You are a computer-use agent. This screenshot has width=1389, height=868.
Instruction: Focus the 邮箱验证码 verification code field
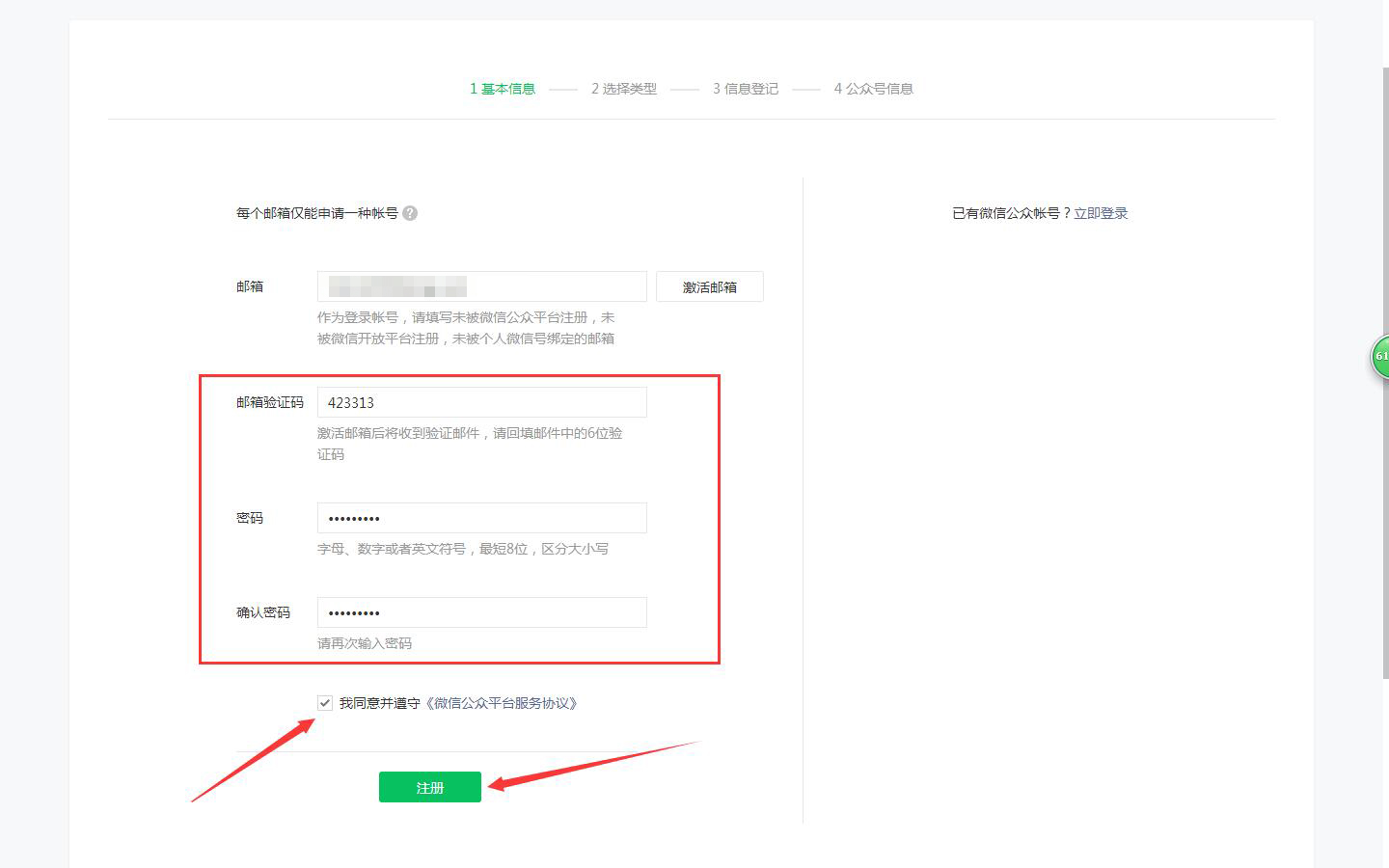tap(481, 401)
